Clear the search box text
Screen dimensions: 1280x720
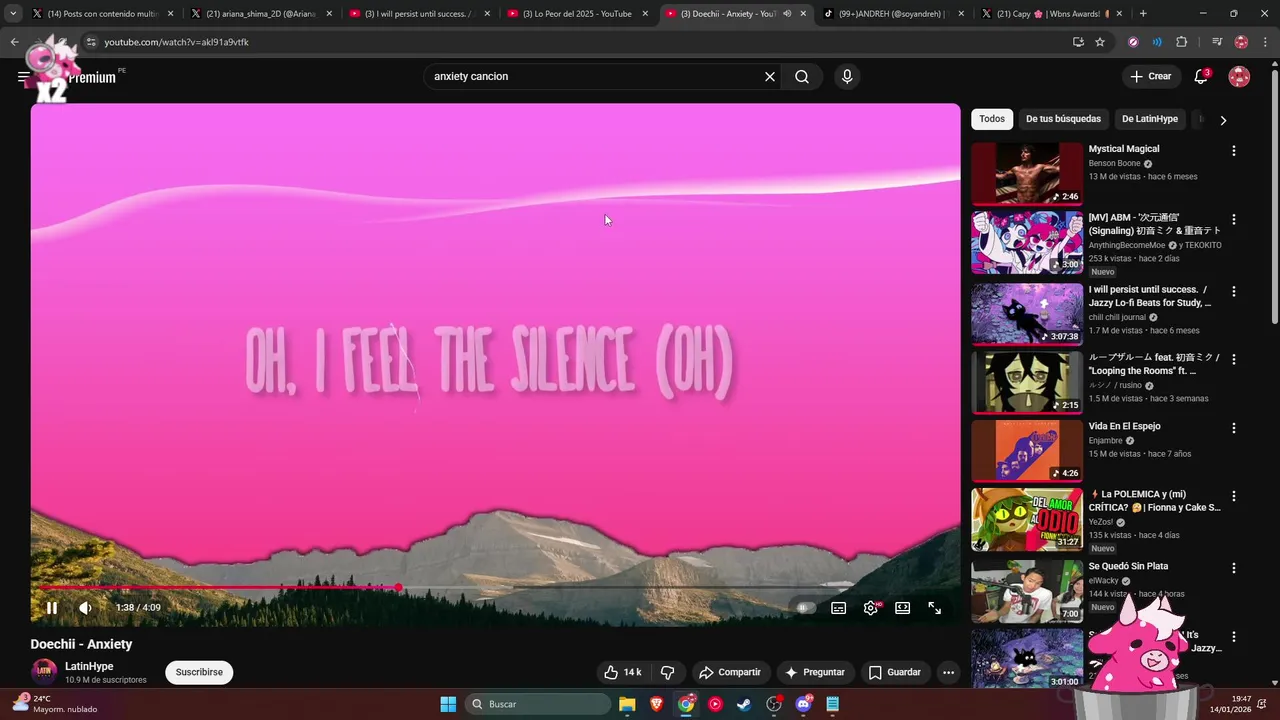click(x=770, y=77)
